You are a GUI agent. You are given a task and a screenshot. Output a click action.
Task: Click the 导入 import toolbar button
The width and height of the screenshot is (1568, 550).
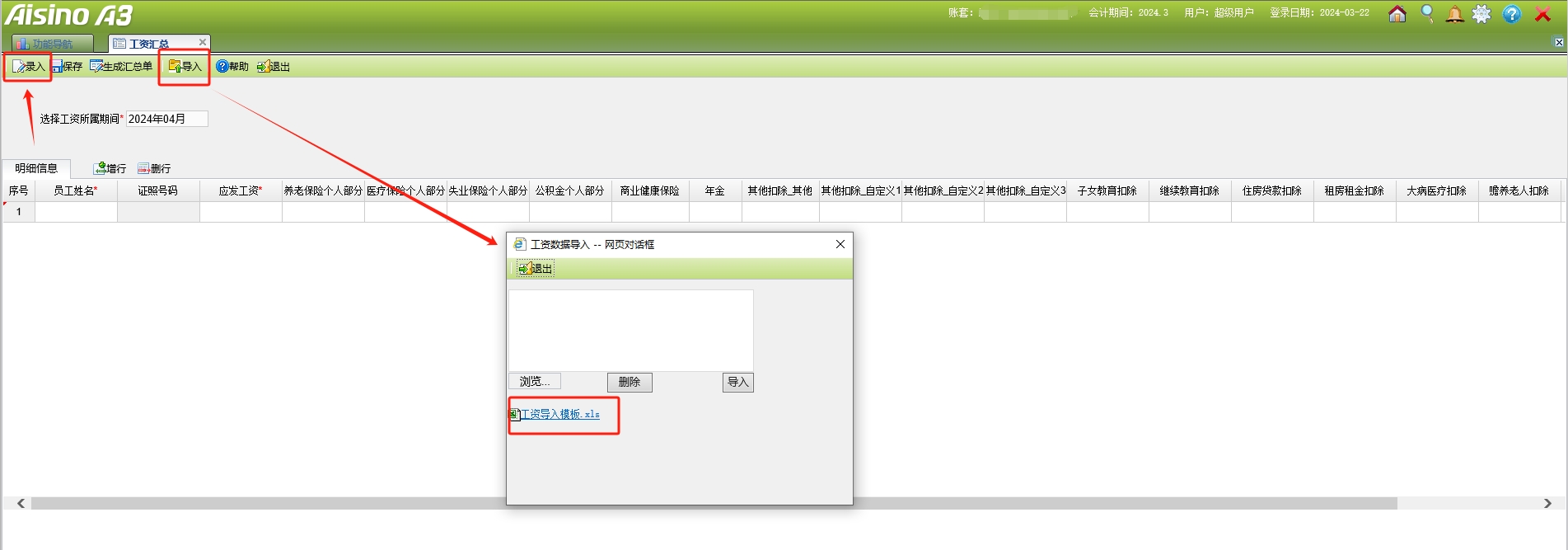click(185, 67)
